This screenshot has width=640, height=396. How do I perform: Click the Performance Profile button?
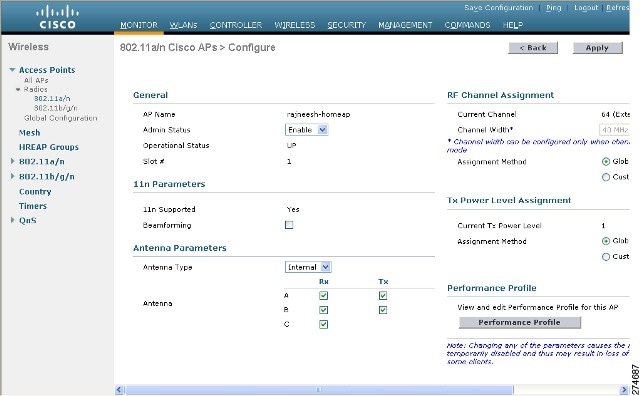point(520,323)
